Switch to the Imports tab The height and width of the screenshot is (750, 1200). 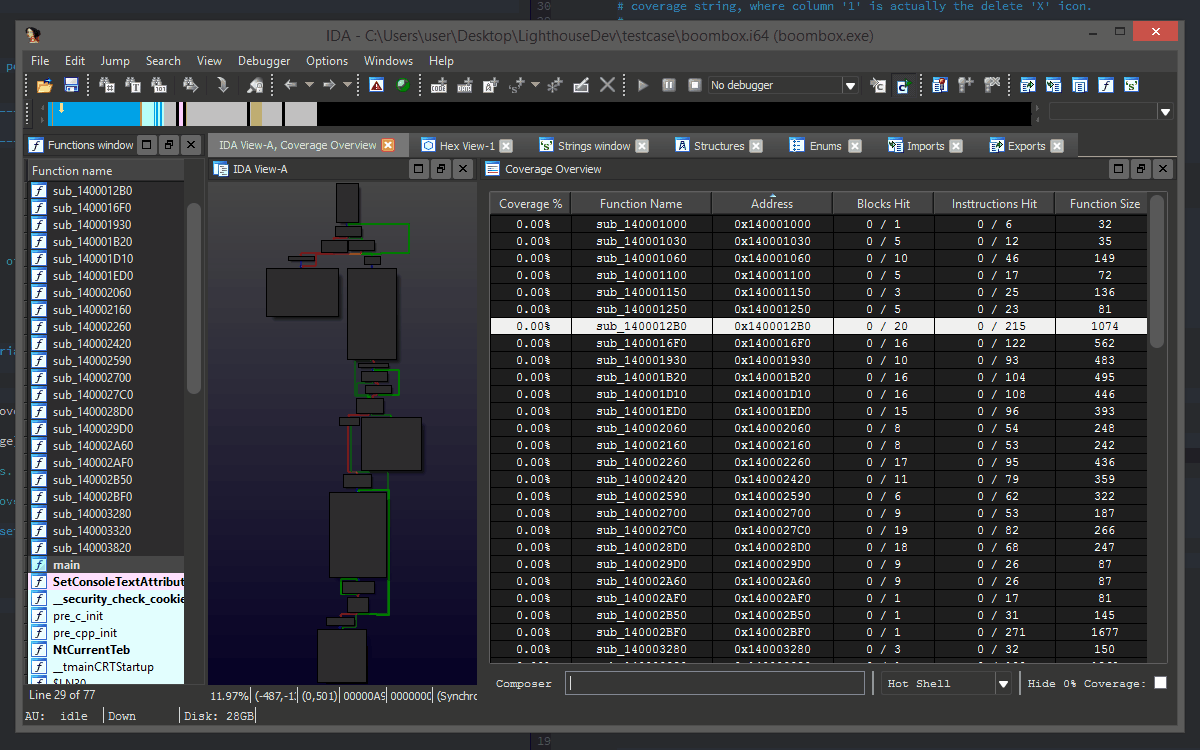925,146
